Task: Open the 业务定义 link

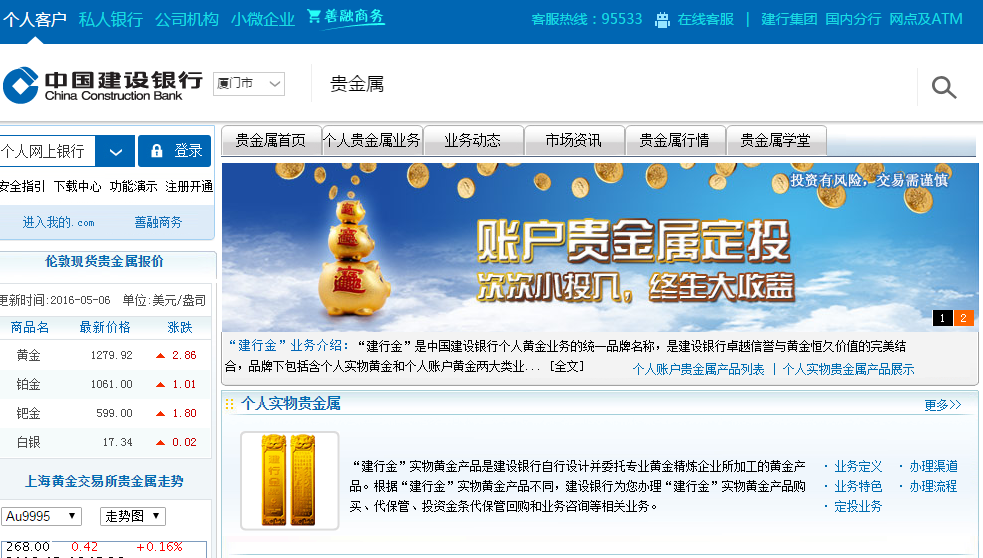Action: (858, 466)
